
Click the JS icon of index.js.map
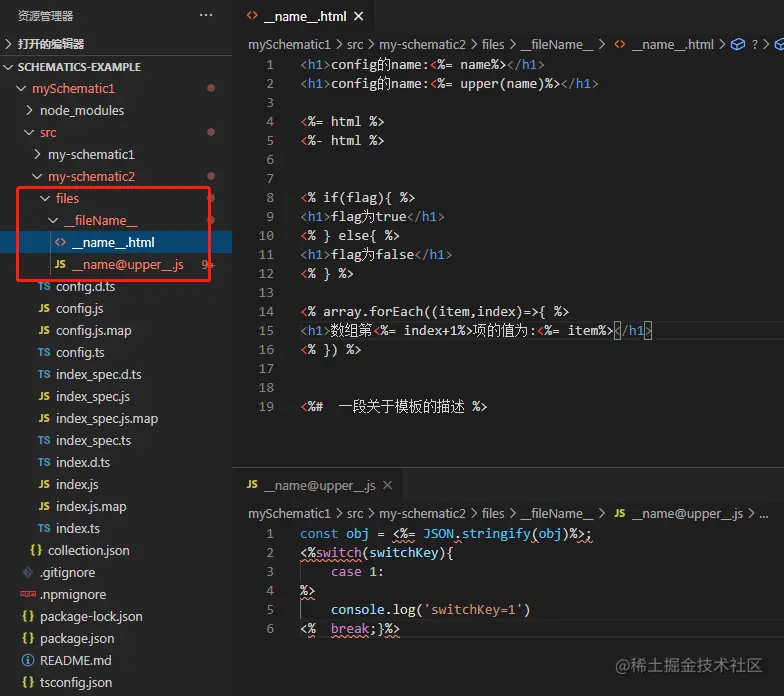point(44,506)
